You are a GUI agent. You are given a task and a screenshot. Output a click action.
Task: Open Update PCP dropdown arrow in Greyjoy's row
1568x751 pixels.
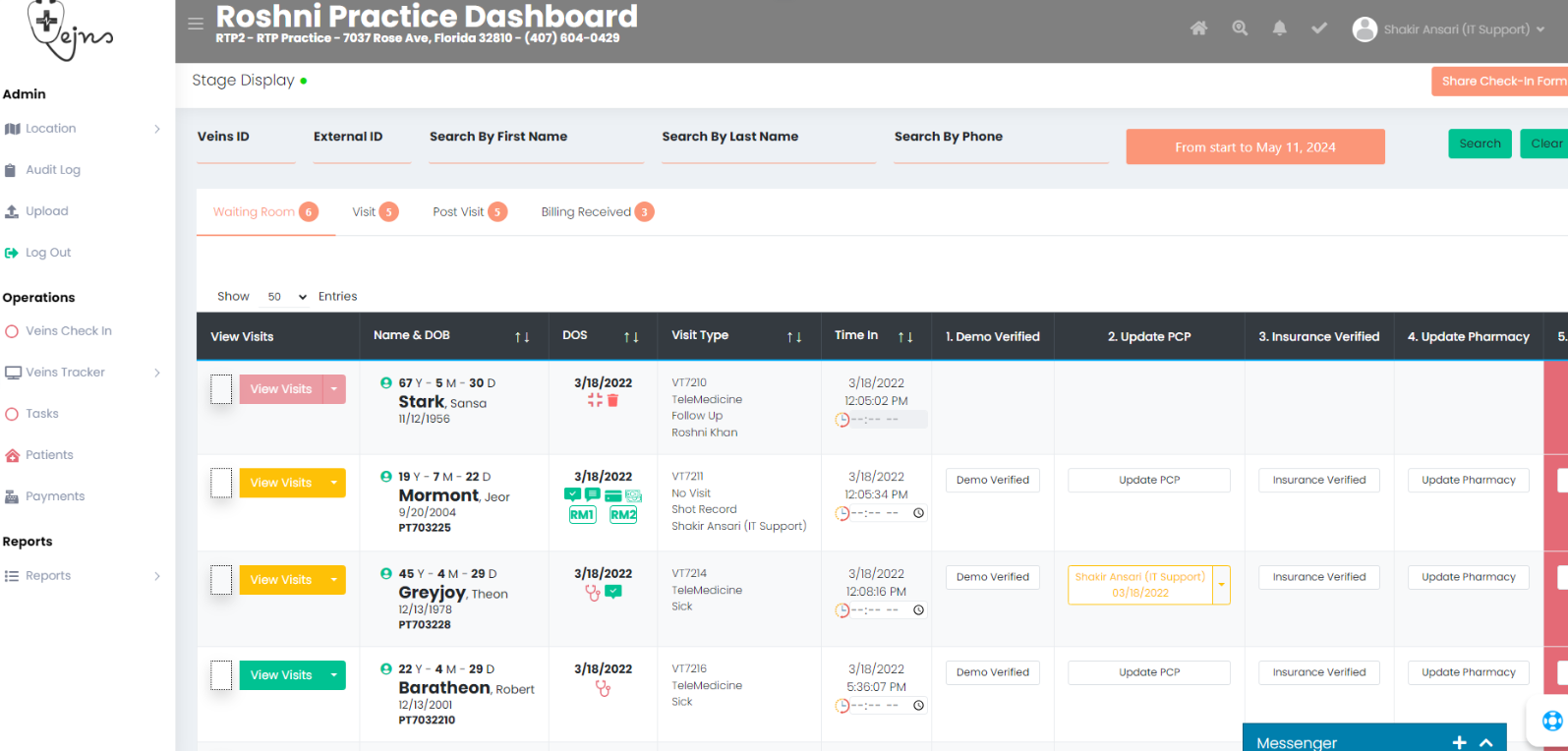point(1222,585)
